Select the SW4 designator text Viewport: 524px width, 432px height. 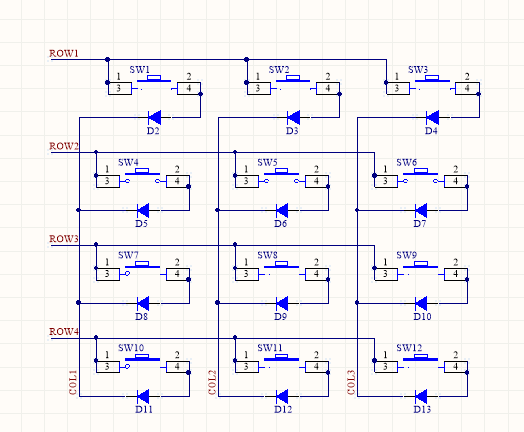pos(128,162)
